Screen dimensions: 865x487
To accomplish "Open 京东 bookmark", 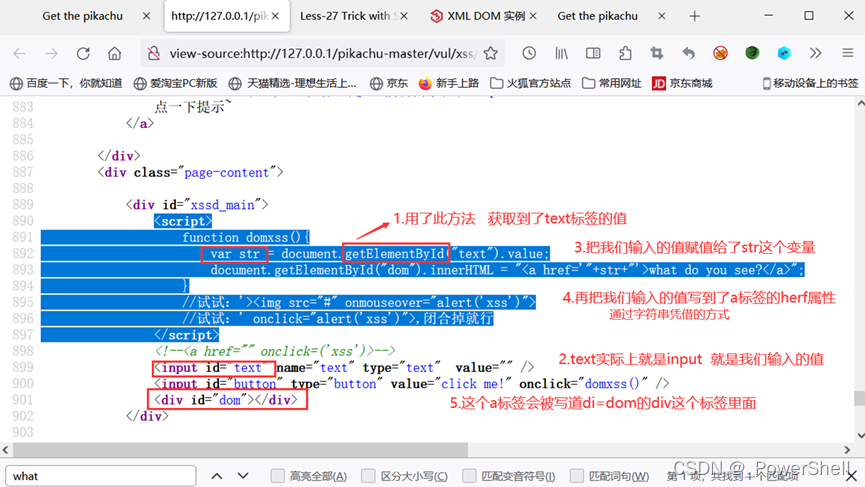I will pos(389,83).
